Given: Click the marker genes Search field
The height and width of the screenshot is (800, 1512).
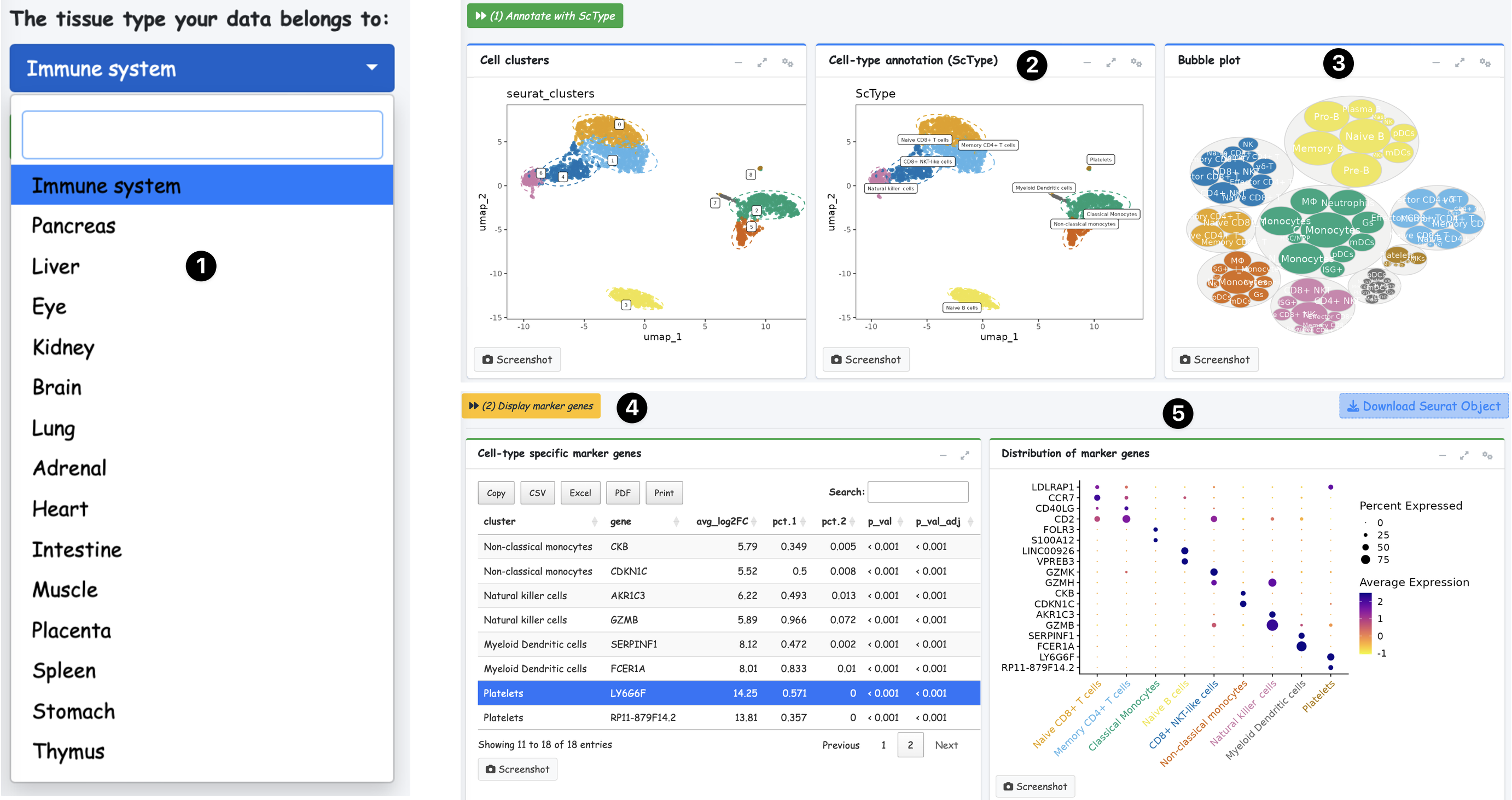Looking at the screenshot, I should click(917, 492).
